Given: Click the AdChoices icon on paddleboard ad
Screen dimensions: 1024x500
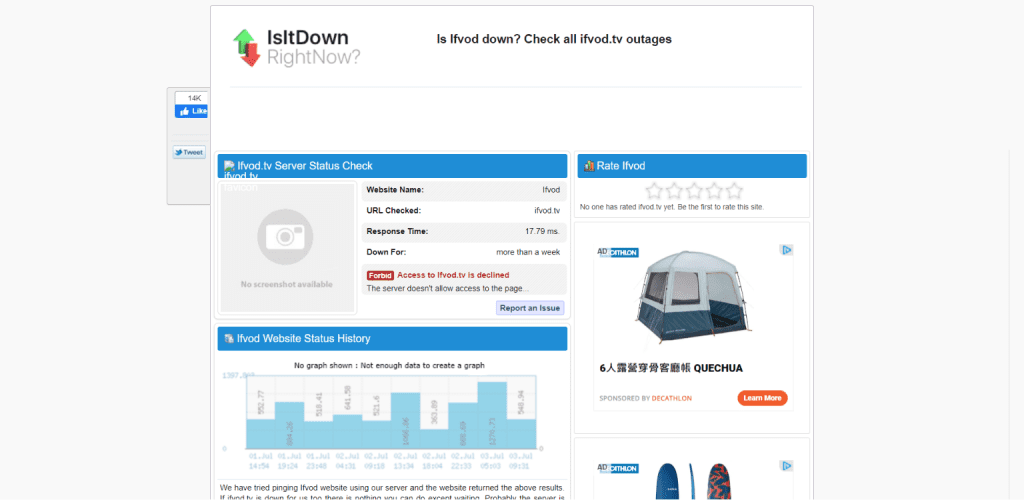Looking at the screenshot, I should pos(786,466).
